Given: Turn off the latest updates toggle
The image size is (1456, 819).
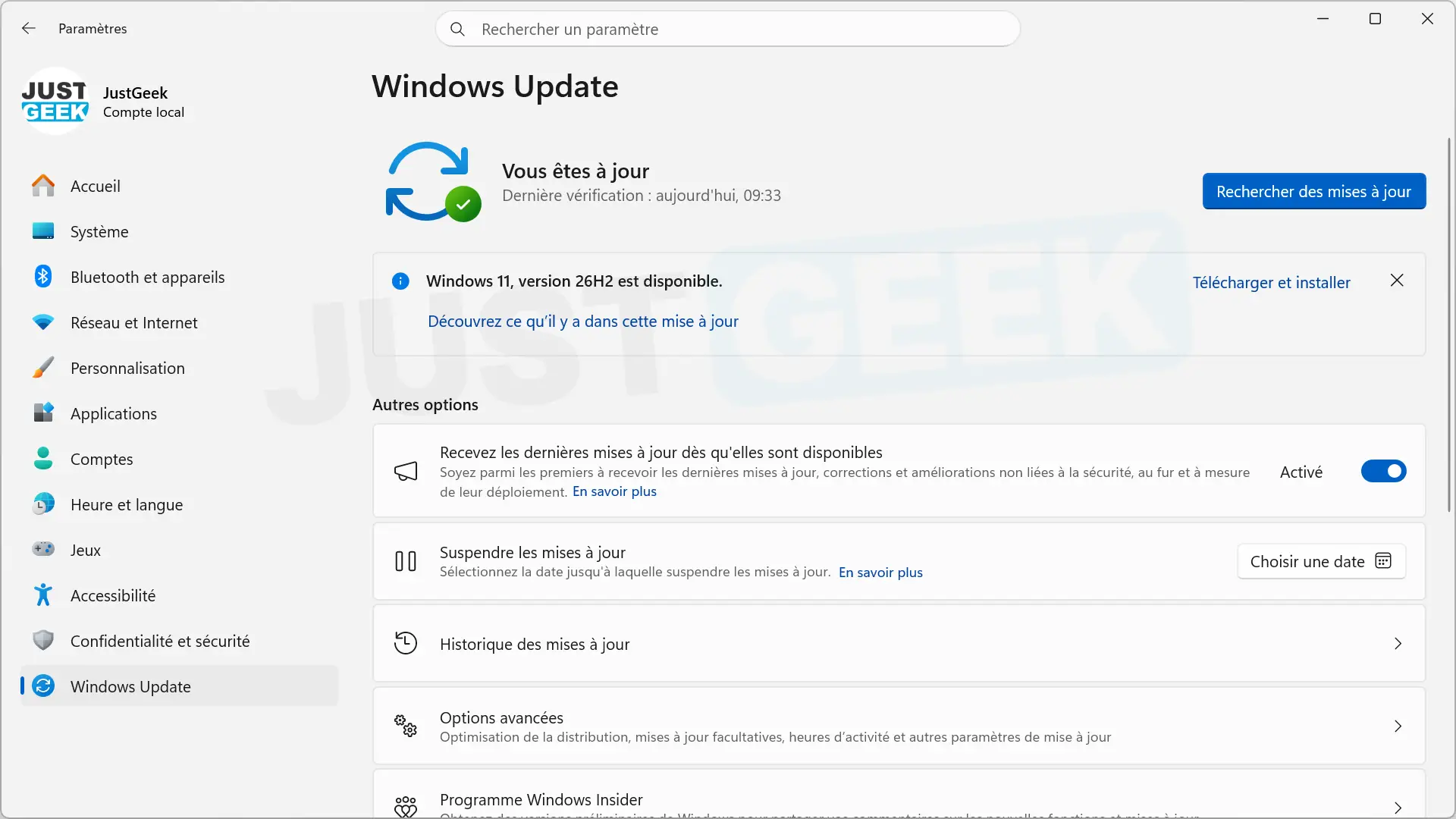Looking at the screenshot, I should coord(1383,471).
